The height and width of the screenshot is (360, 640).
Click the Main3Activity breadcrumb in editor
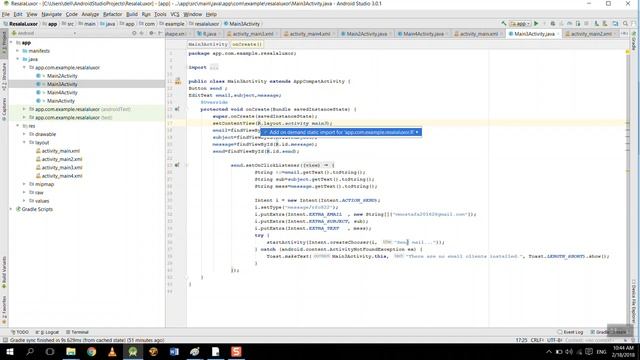[x=208, y=44]
